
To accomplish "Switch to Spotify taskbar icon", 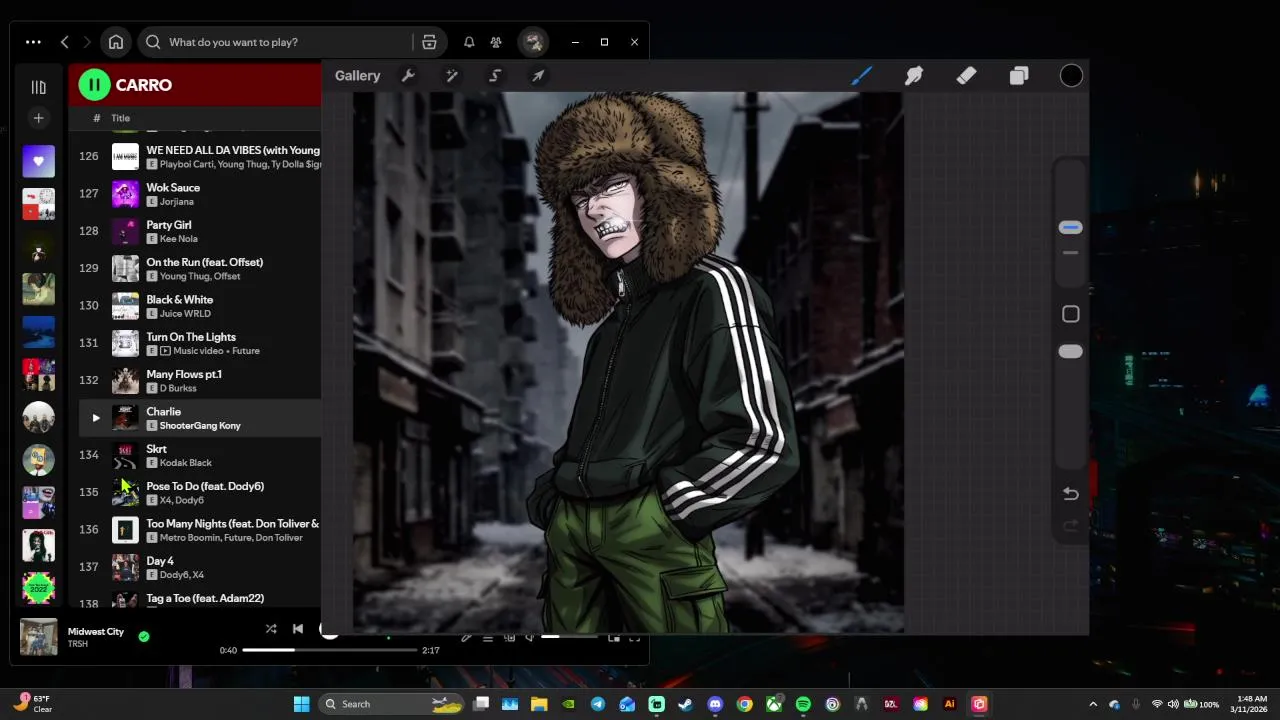I will click(803, 704).
